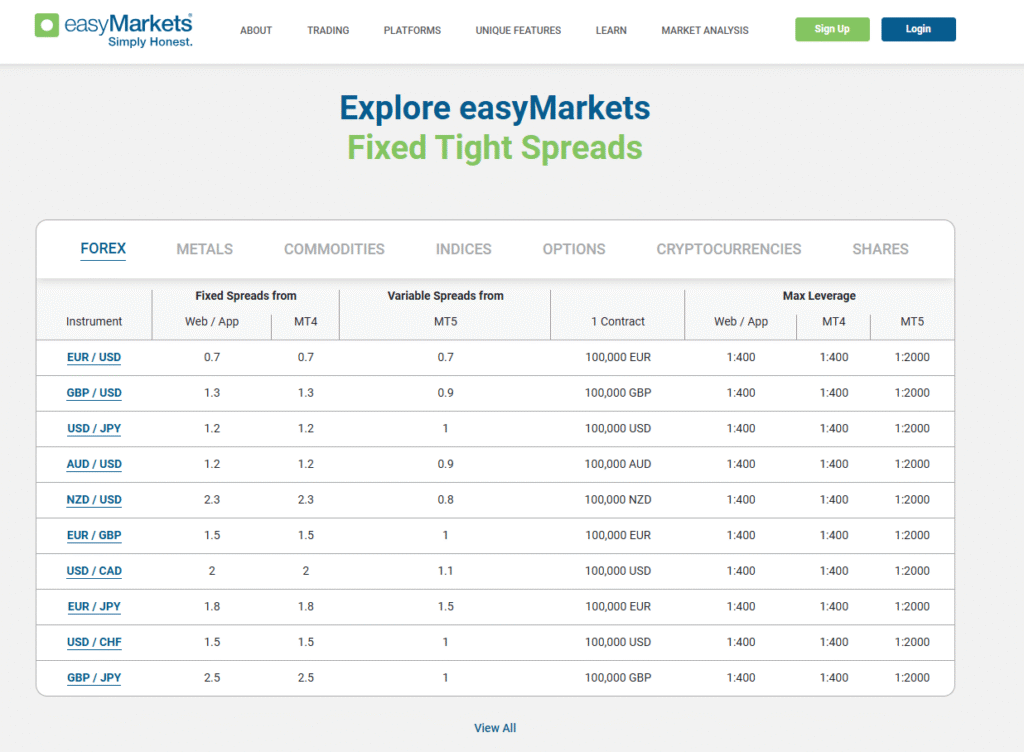Viewport: 1024px width, 752px height.
Task: Expand the Market Analysis menu
Action: 704,30
